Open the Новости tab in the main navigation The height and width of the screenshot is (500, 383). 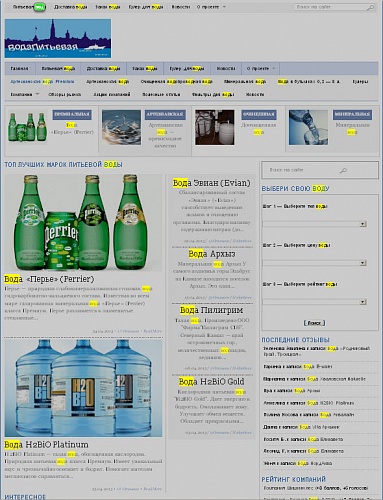click(x=226, y=69)
